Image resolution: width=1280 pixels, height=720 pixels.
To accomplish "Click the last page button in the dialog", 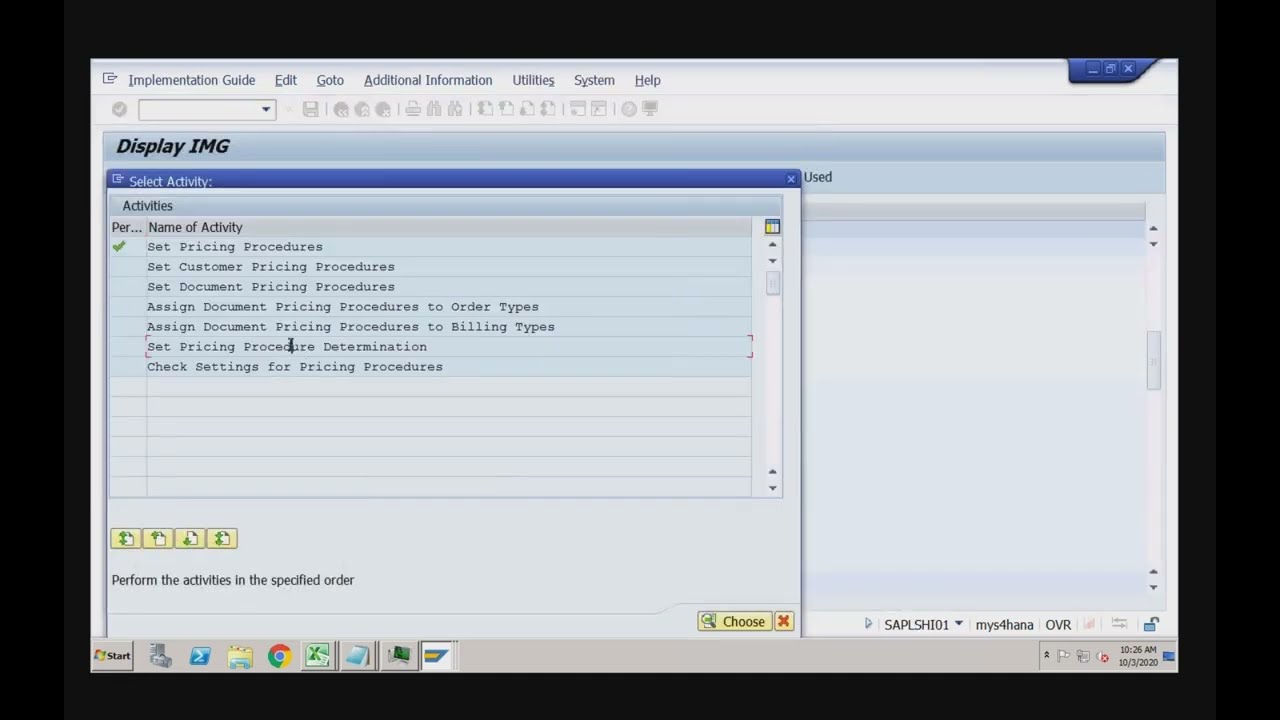I will click(x=222, y=539).
